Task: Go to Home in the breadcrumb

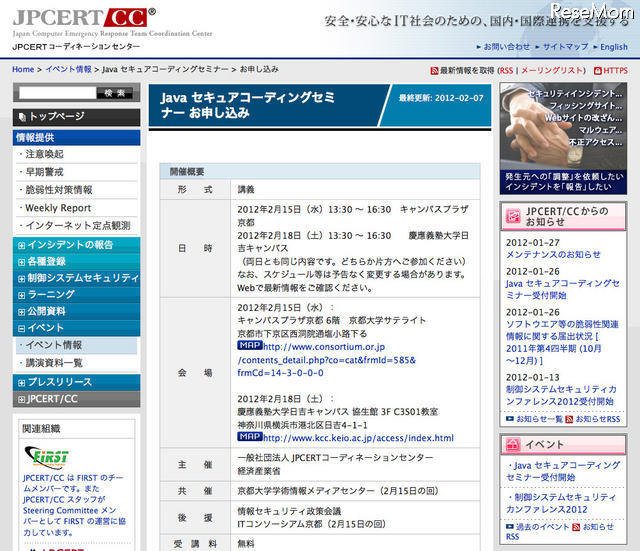Action: tap(23, 70)
